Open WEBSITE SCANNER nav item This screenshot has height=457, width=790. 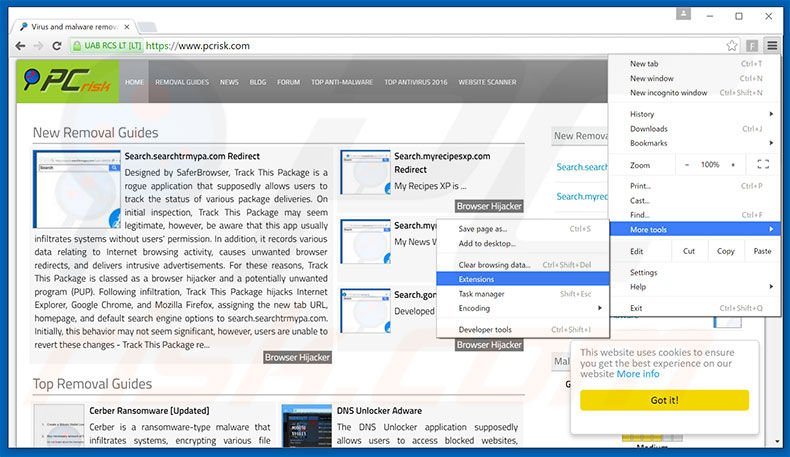pos(487,82)
